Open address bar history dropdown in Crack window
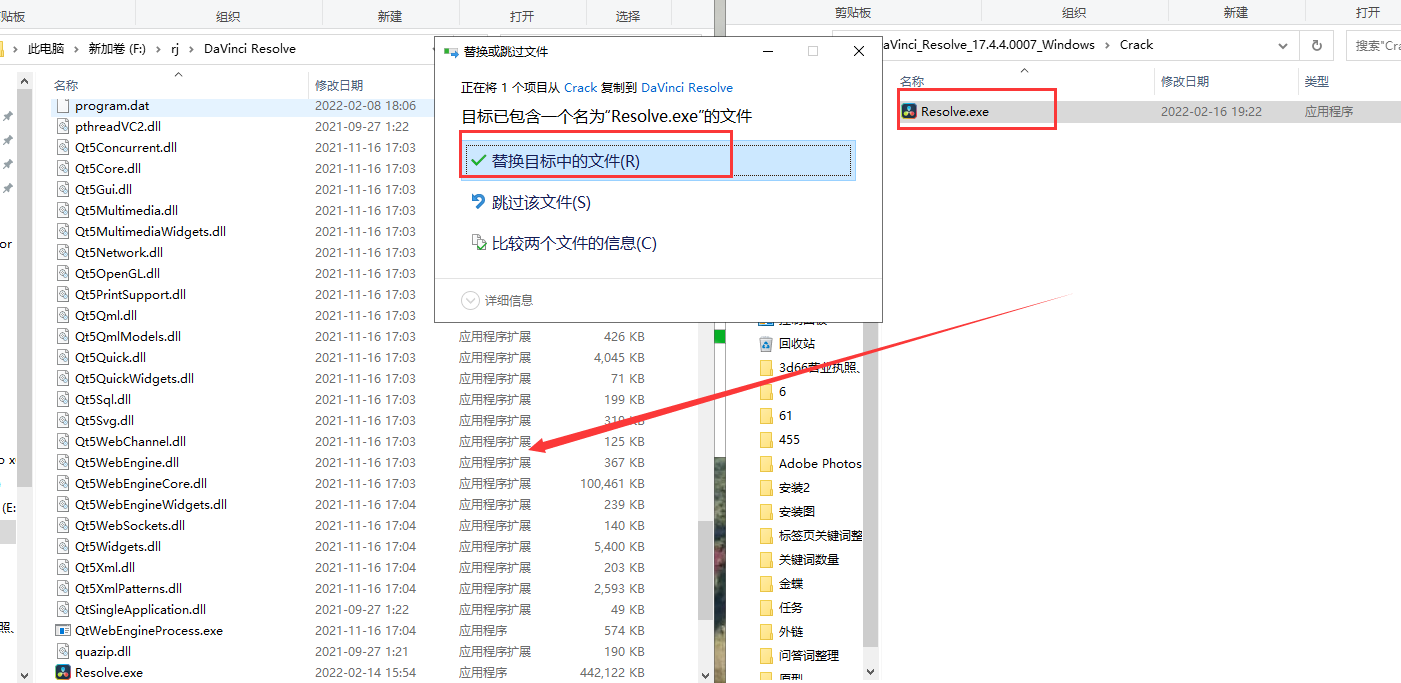 [x=1283, y=46]
